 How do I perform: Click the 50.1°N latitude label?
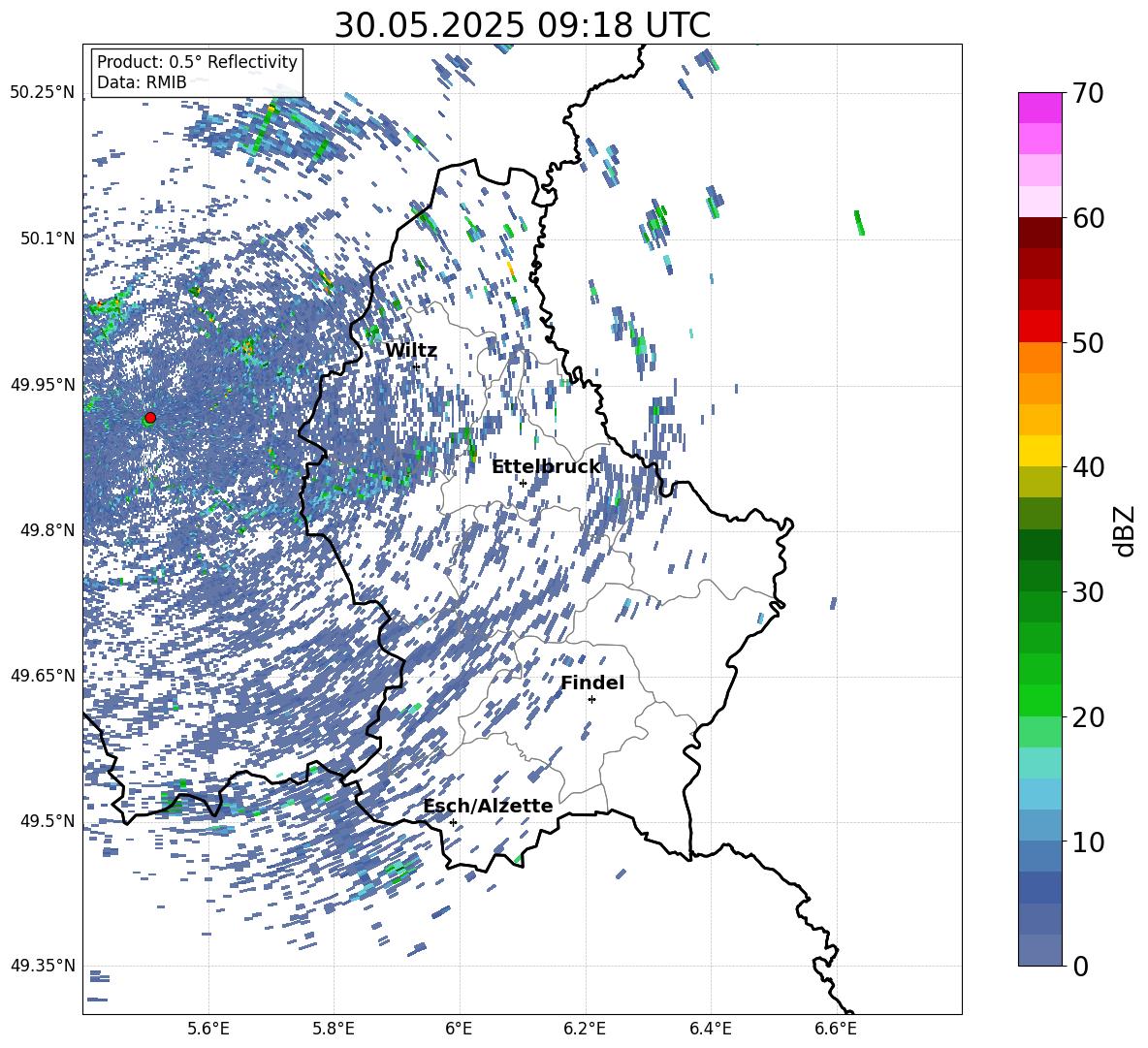[47, 238]
